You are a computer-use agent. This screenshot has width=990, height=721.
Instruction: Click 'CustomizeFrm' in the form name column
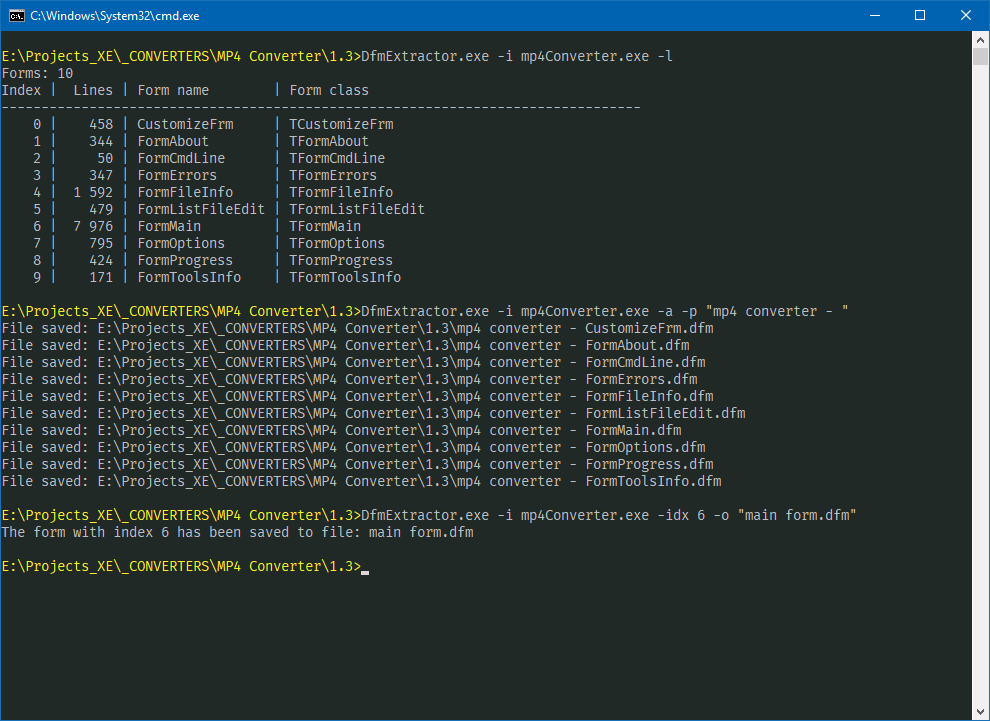(185, 124)
